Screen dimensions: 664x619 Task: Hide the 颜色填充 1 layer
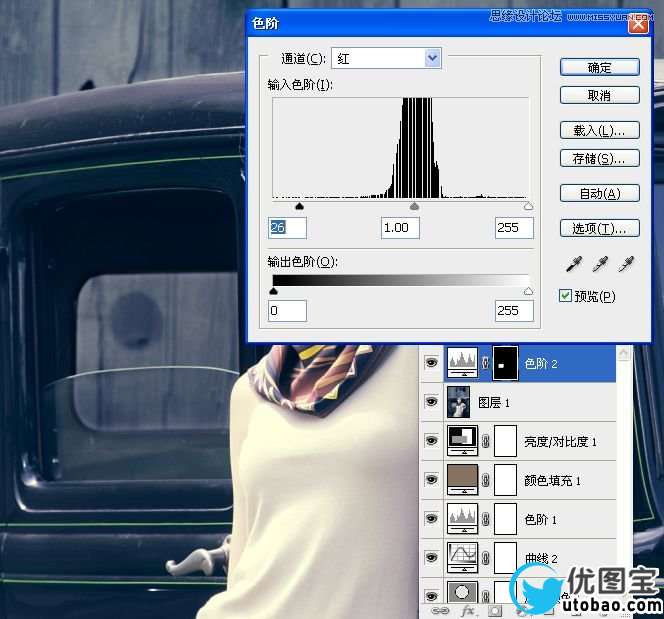click(x=431, y=480)
